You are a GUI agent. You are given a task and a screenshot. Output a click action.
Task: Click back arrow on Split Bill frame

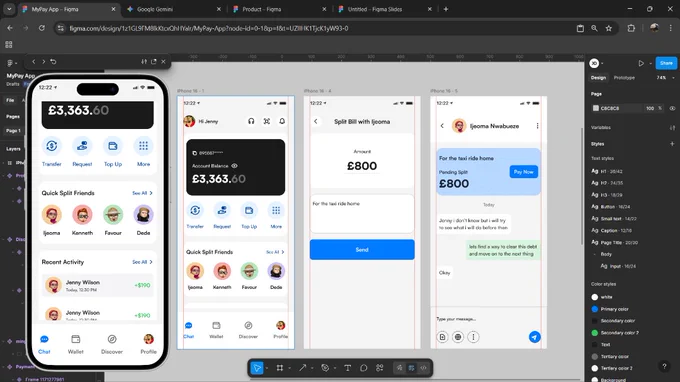[x=316, y=121]
